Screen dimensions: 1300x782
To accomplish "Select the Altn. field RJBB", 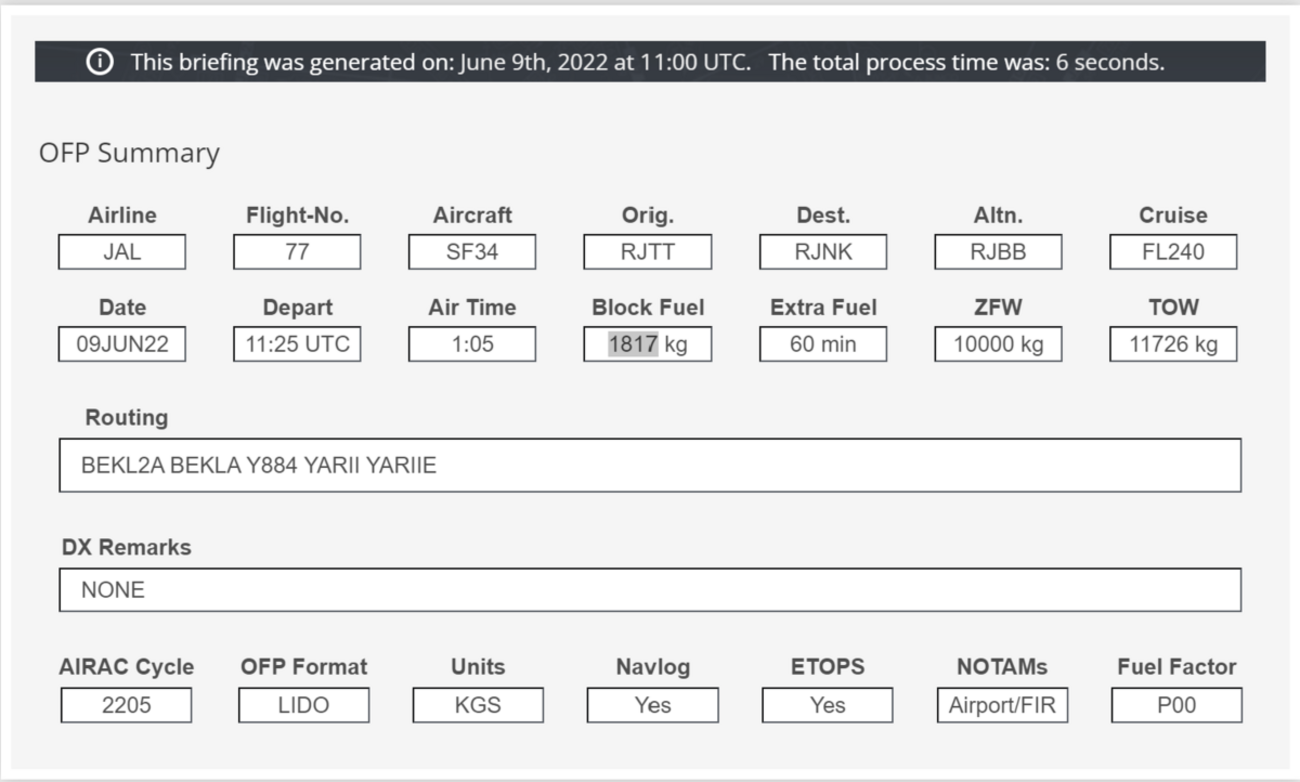I will click(x=998, y=252).
